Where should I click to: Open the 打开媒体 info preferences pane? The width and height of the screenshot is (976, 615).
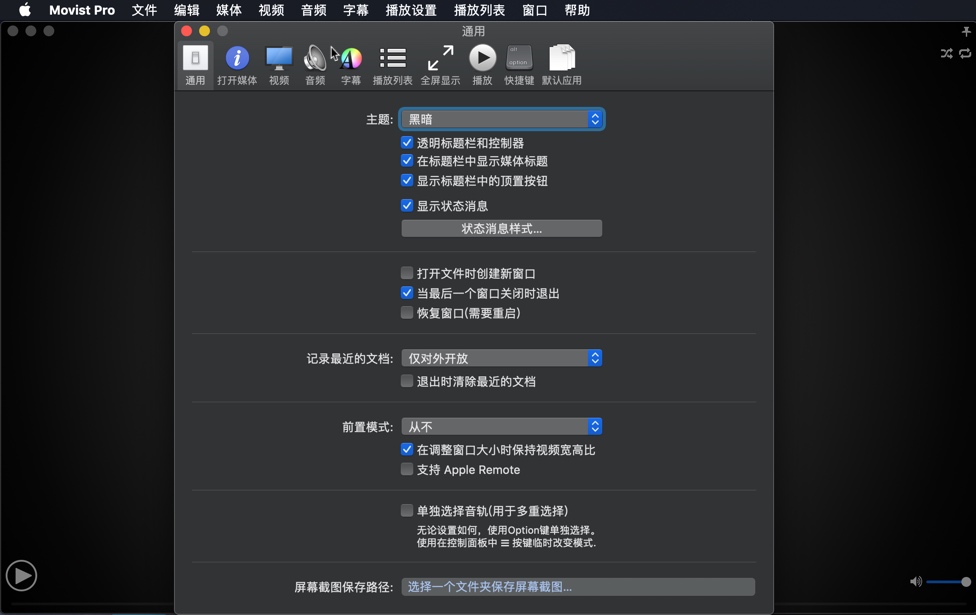click(237, 65)
